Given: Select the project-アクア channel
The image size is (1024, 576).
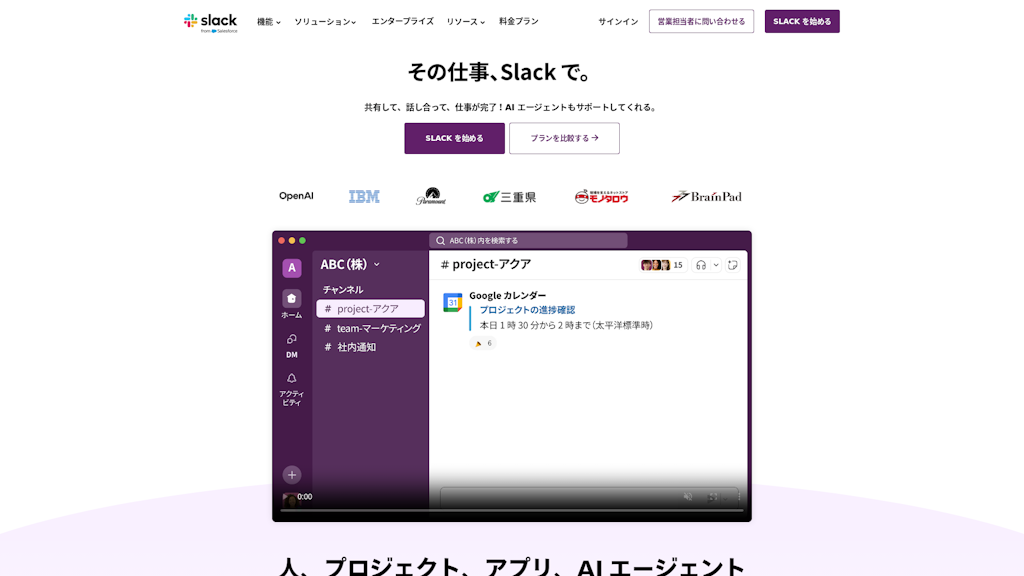Looking at the screenshot, I should click(x=370, y=309).
